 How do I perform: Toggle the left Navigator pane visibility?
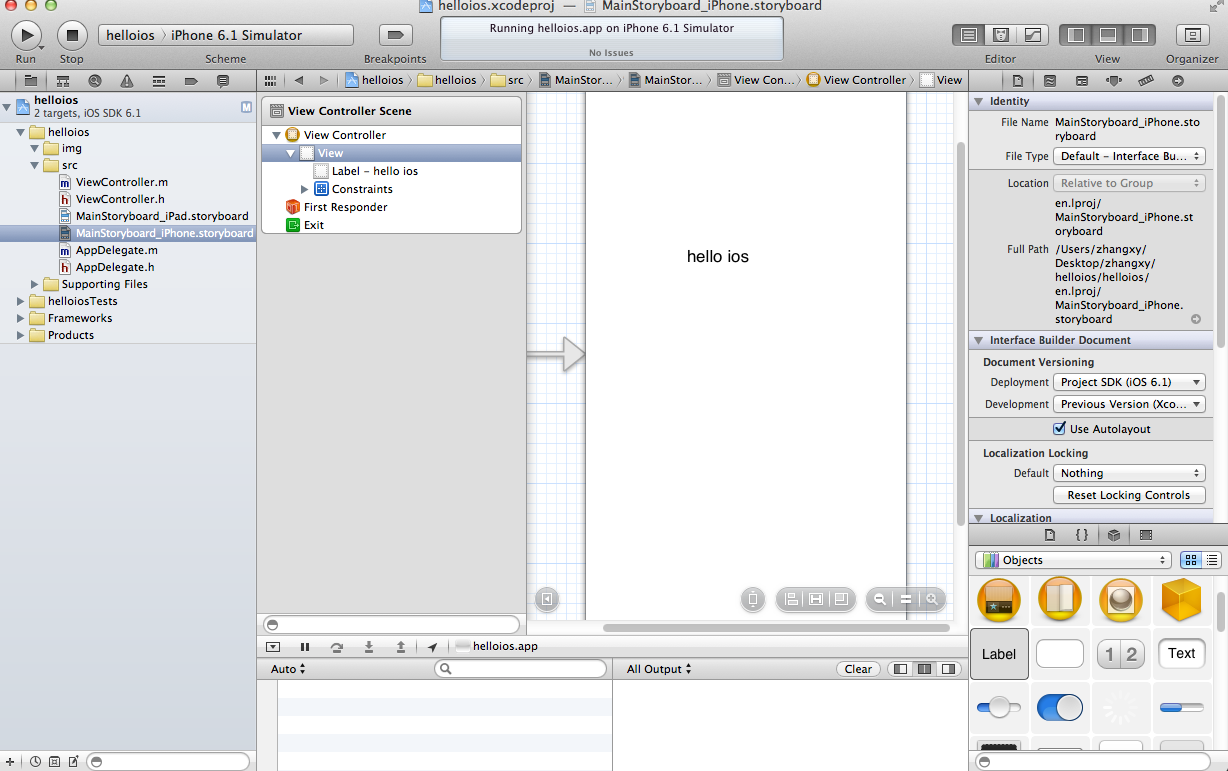click(x=1076, y=35)
